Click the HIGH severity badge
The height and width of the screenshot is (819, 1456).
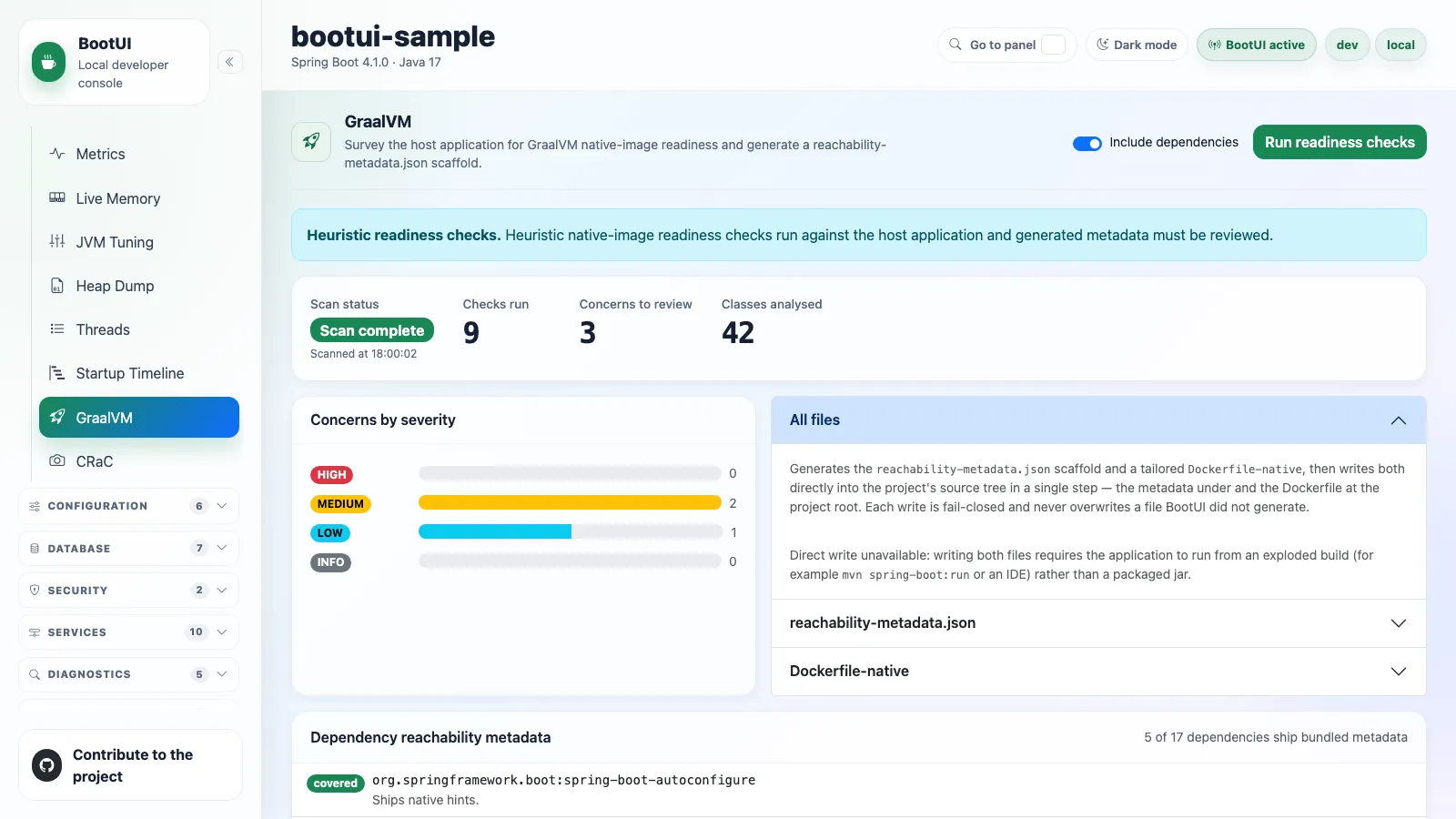click(331, 474)
